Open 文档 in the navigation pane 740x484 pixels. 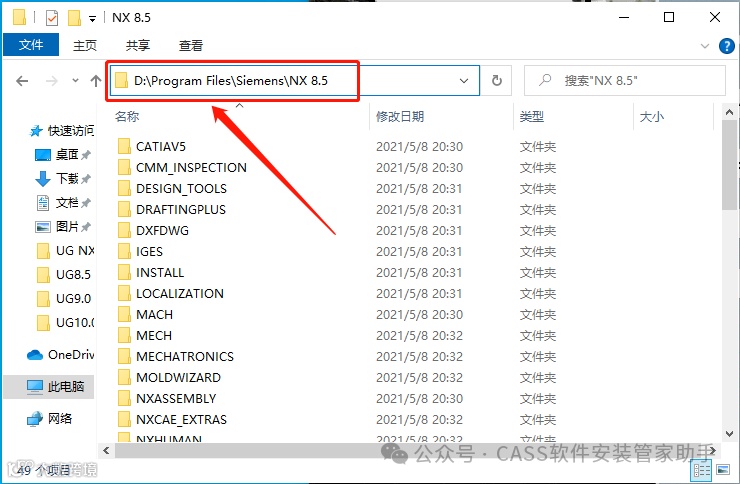coord(62,203)
